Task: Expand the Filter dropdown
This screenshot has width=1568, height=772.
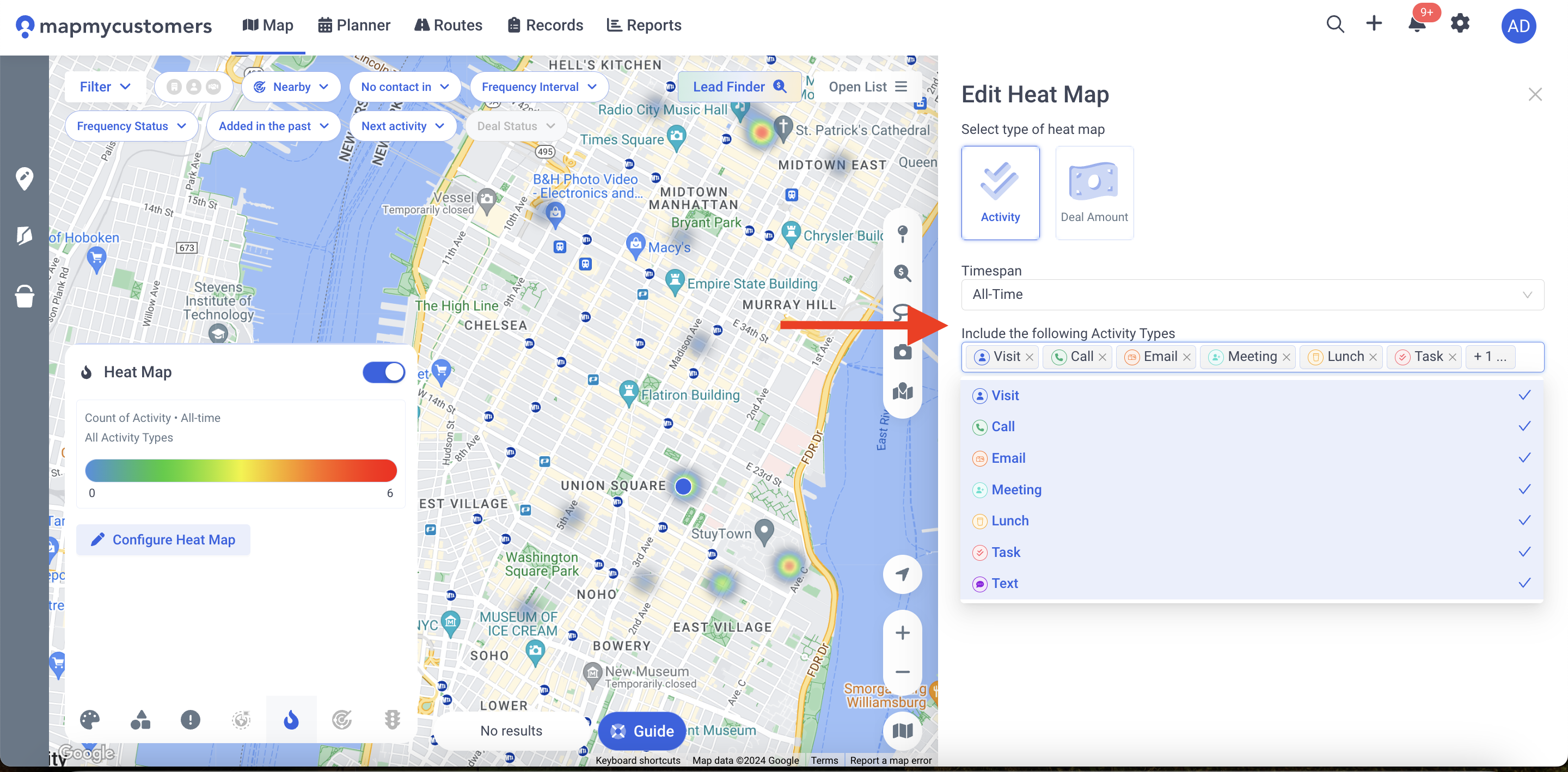Action: point(105,87)
